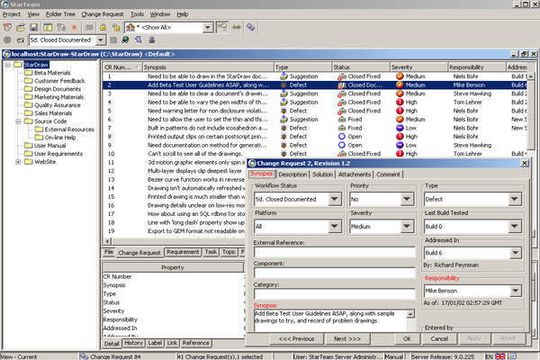Click the filter people icon beside Show All
This screenshot has width=540, height=360.
tap(130, 27)
